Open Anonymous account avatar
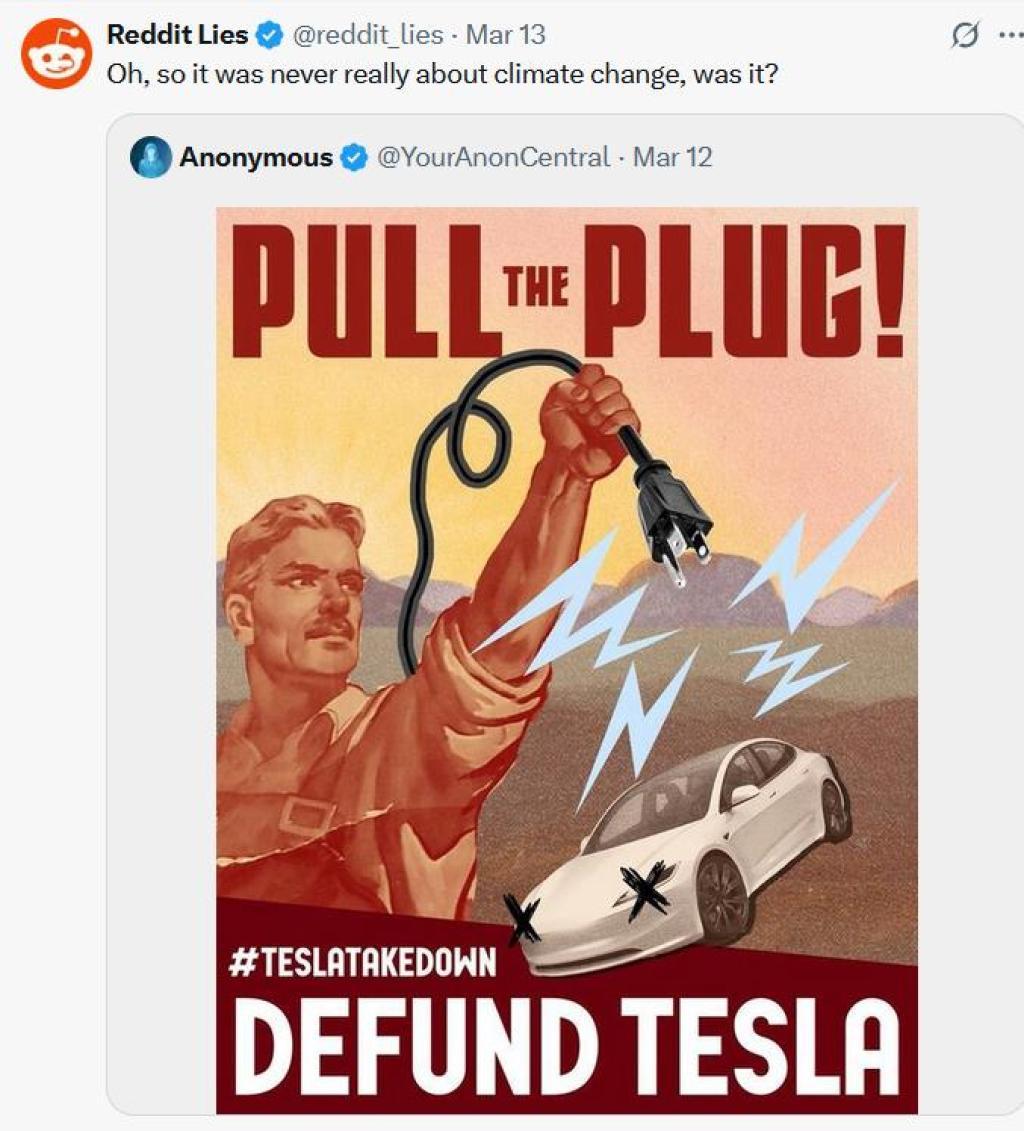This screenshot has width=1024, height=1131. 151,157
